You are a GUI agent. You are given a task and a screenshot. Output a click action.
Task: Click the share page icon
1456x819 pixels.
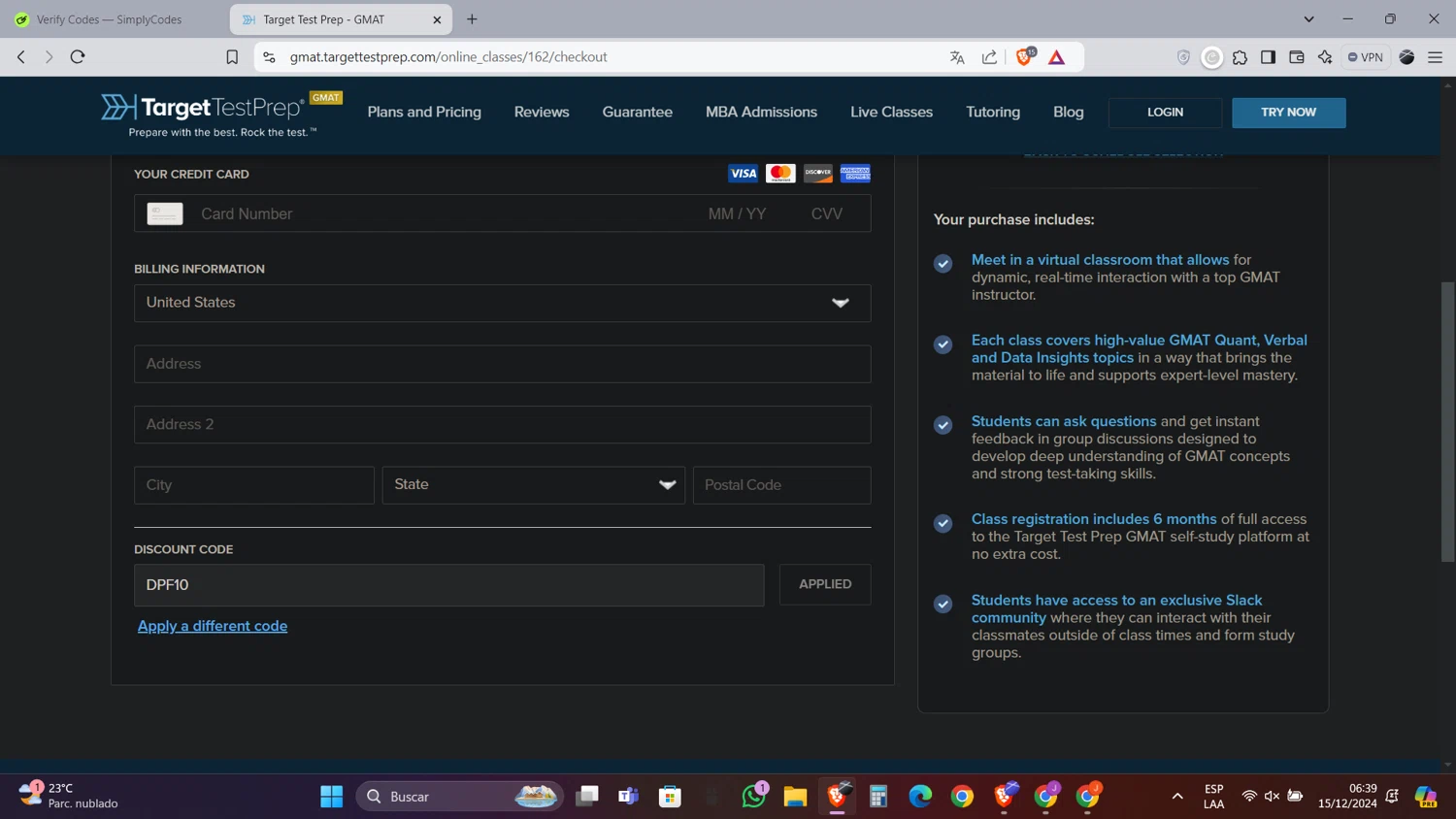[x=989, y=57]
